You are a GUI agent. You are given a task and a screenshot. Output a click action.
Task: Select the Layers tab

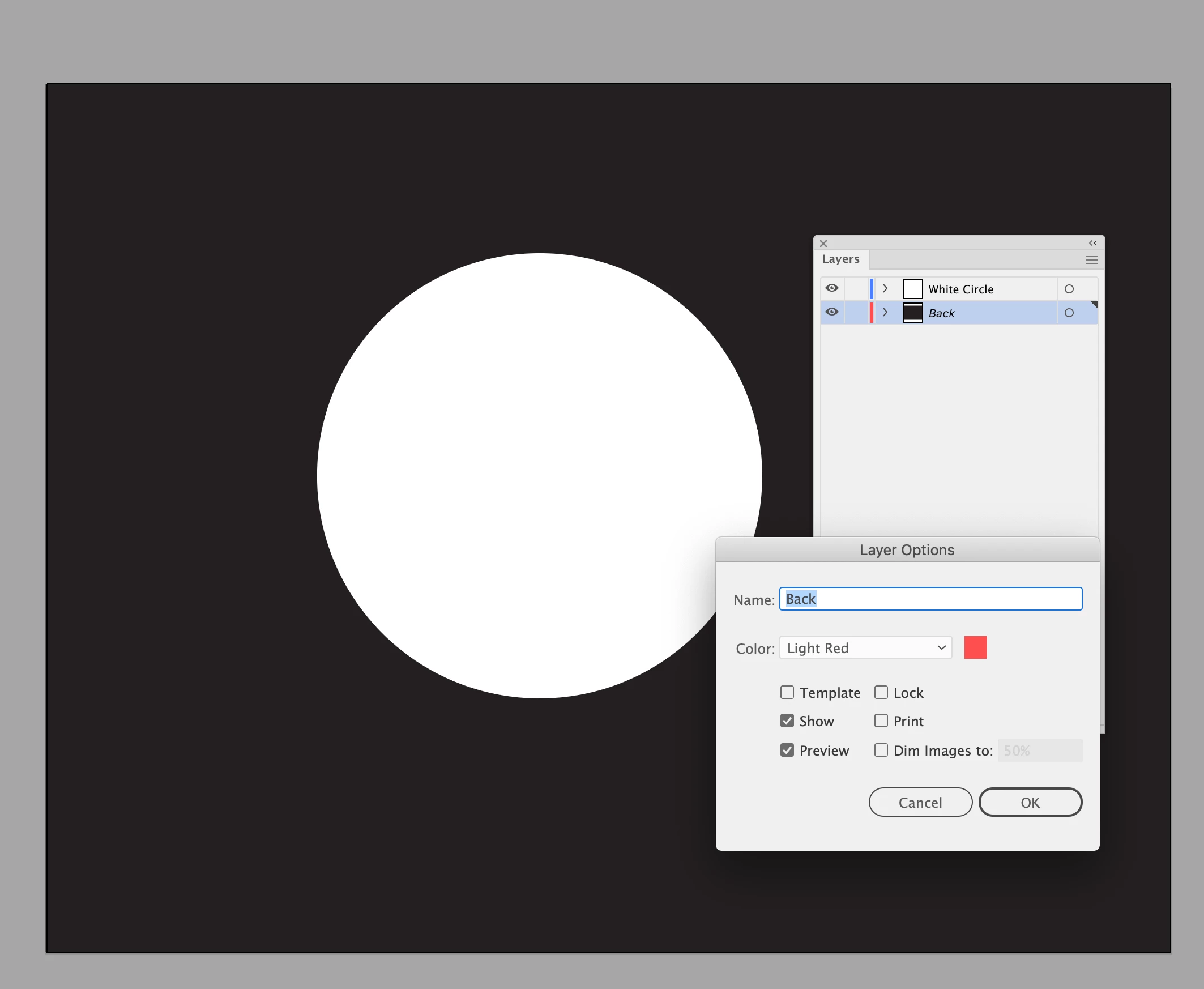coord(840,259)
